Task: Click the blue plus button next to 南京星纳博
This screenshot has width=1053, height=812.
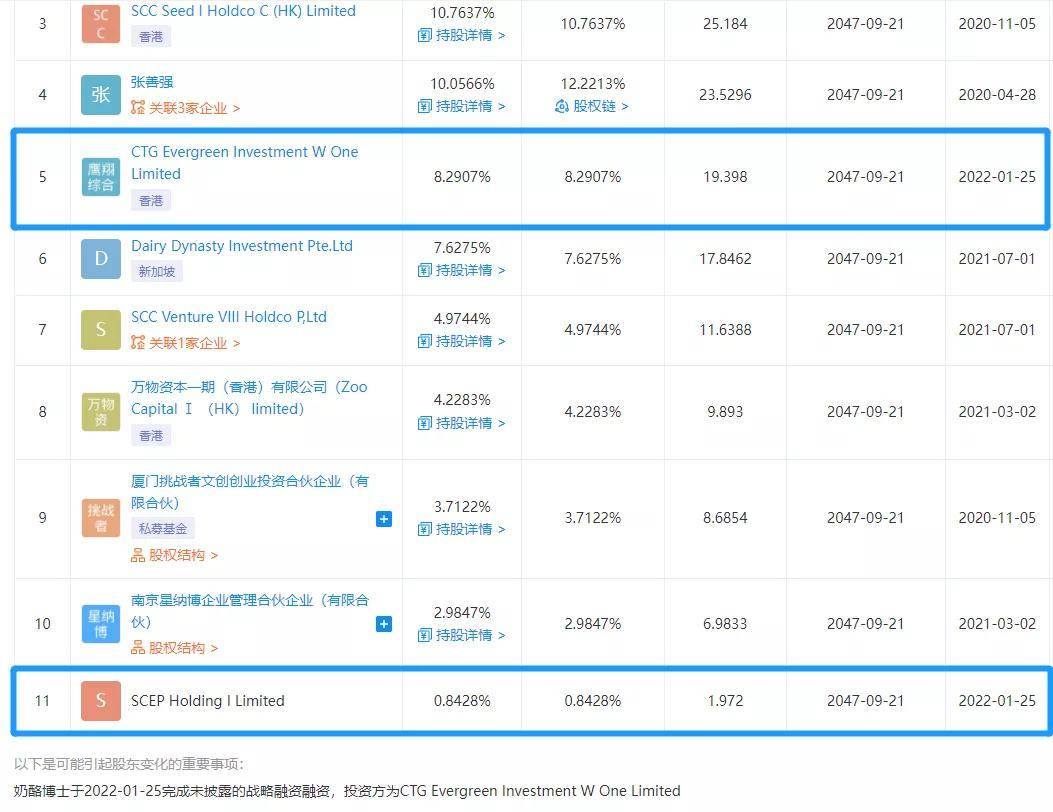Action: coord(384,624)
